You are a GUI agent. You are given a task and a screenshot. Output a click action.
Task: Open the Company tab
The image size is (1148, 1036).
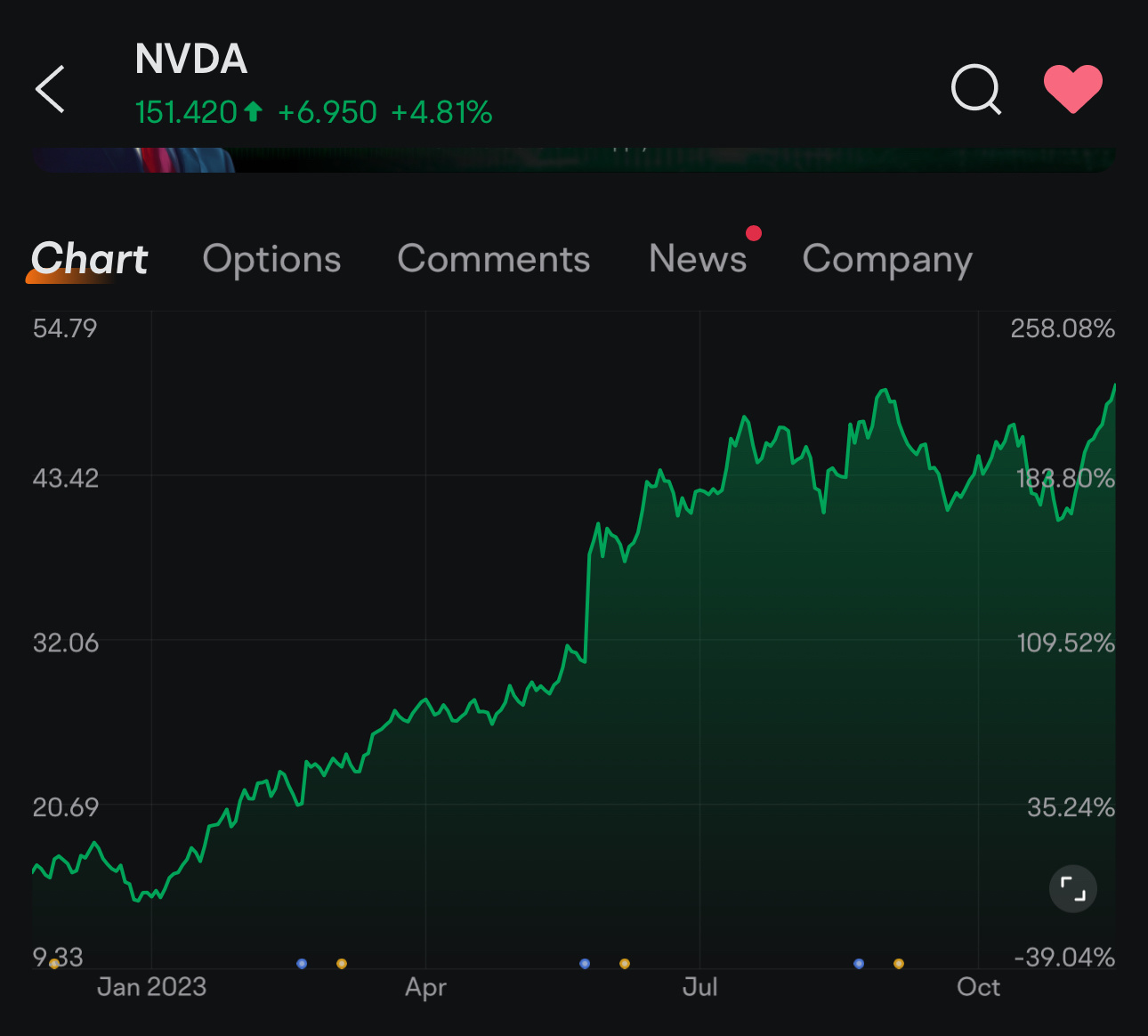pyautogui.click(x=887, y=260)
